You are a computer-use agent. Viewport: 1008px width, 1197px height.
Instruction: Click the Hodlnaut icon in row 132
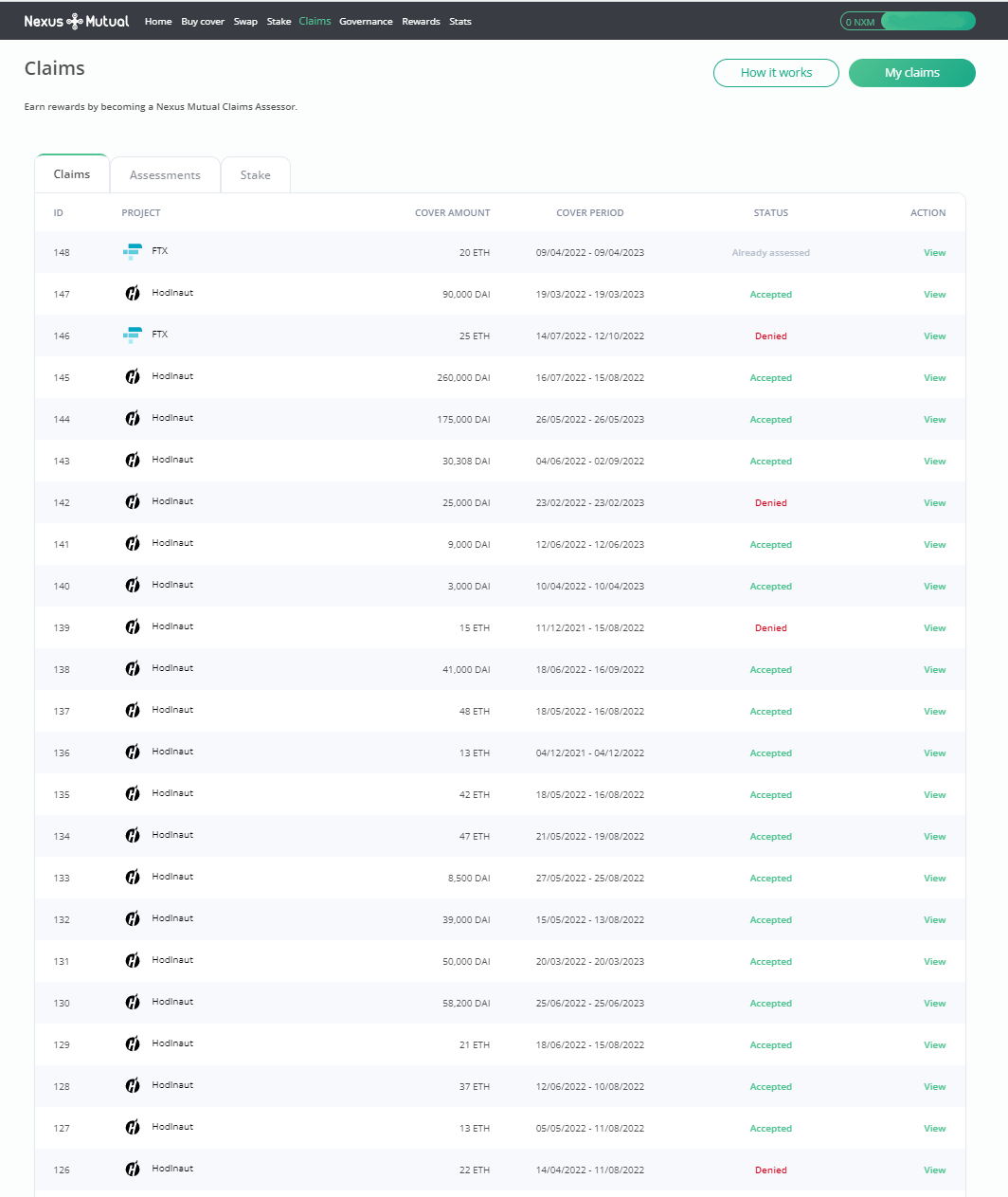[x=133, y=919]
